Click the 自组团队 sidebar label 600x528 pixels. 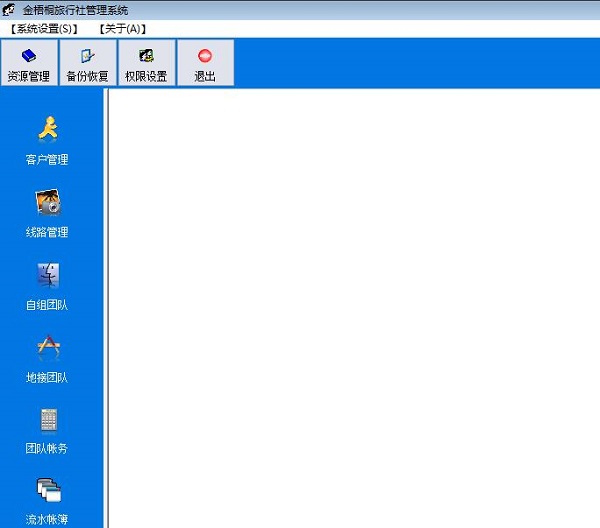tap(47, 305)
